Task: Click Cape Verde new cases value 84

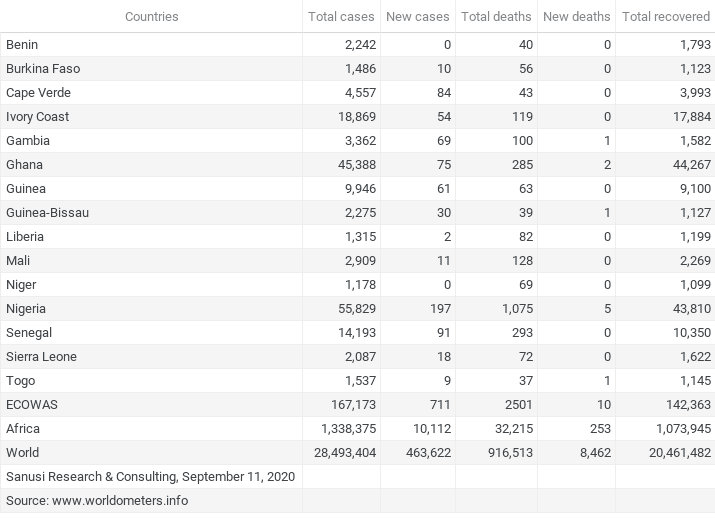Action: [x=443, y=93]
